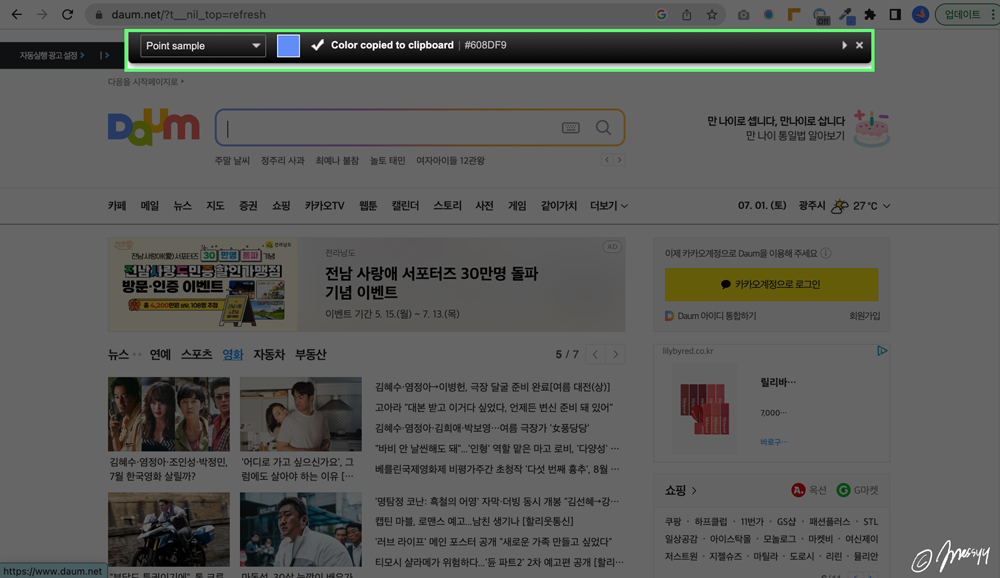Switch to the 자동차 news tab
The width and height of the screenshot is (1000, 578).
pos(269,355)
